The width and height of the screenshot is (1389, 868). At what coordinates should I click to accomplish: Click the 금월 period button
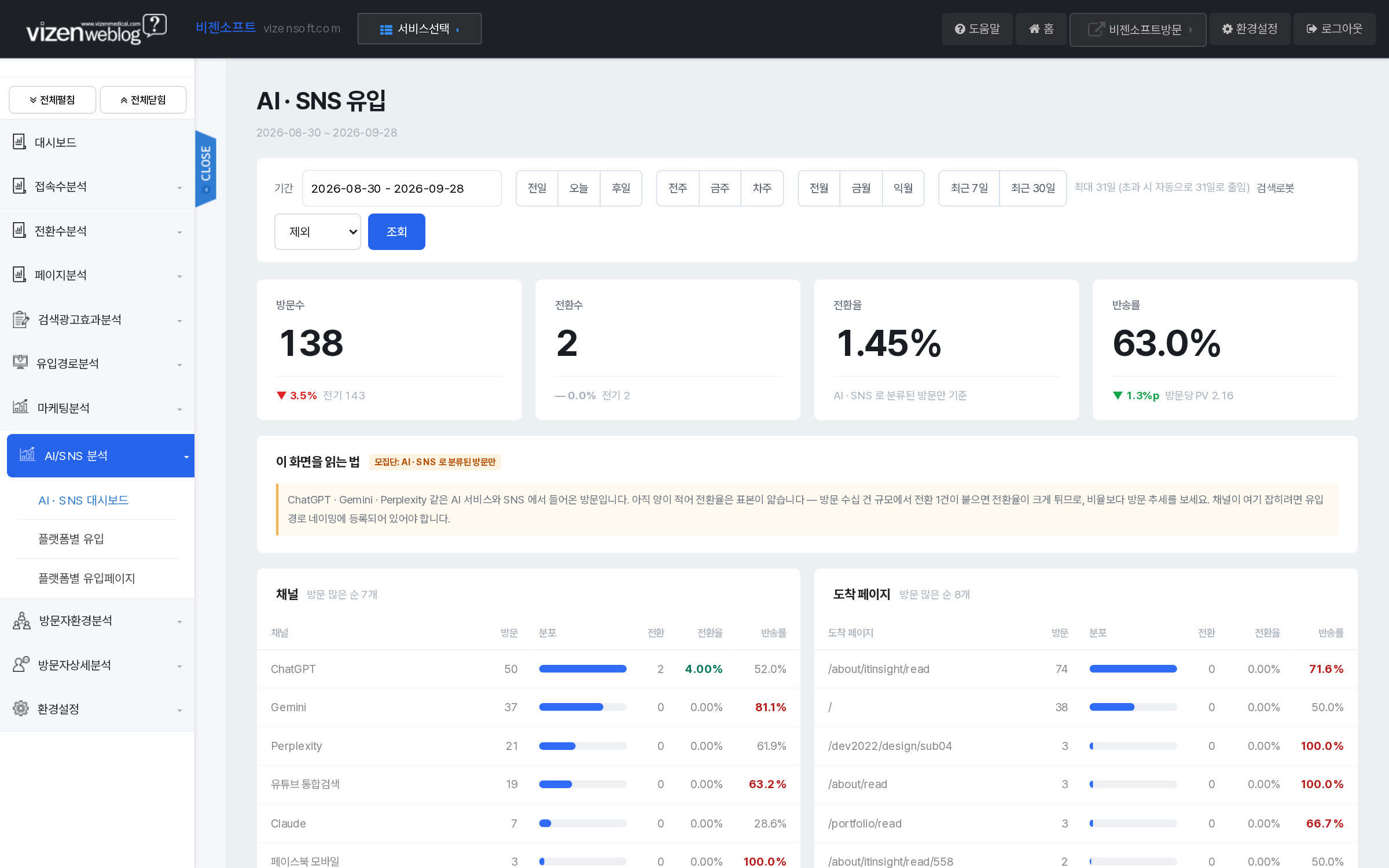tap(861, 188)
